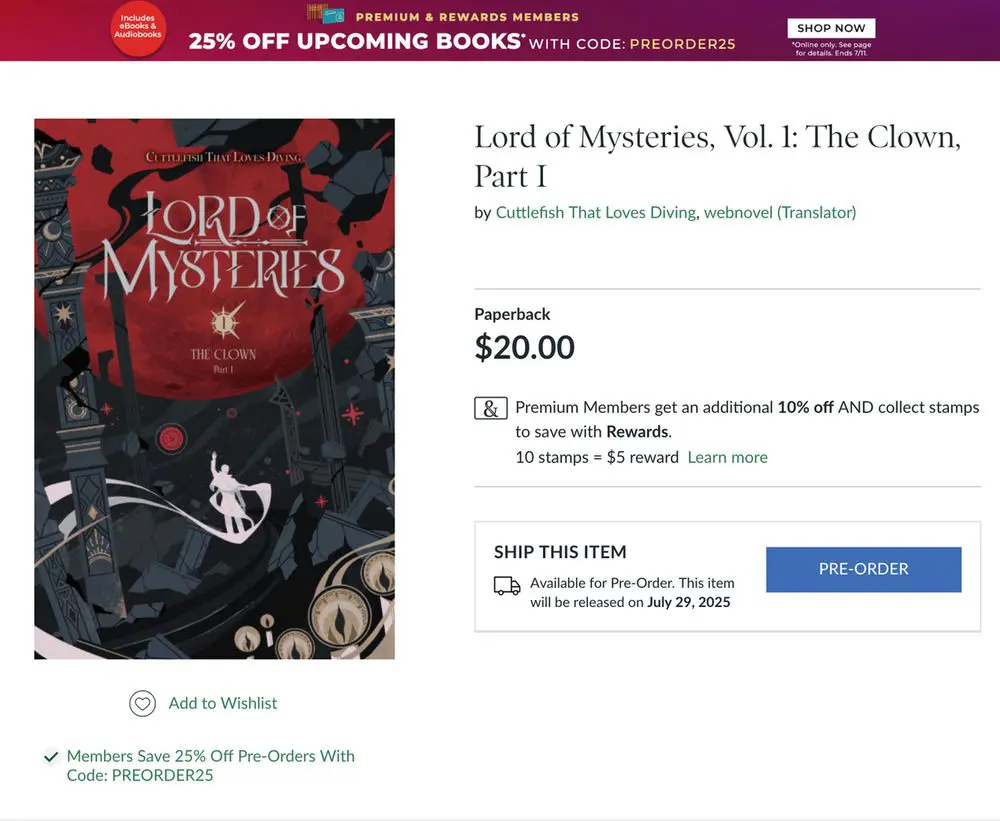The width and height of the screenshot is (1000, 821).
Task: Click the red eBooks & Audiobooks badge
Action: point(138,29)
